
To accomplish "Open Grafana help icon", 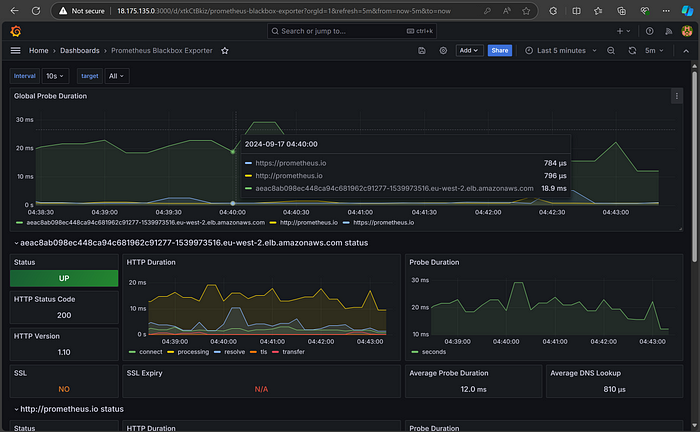I will pos(650,31).
